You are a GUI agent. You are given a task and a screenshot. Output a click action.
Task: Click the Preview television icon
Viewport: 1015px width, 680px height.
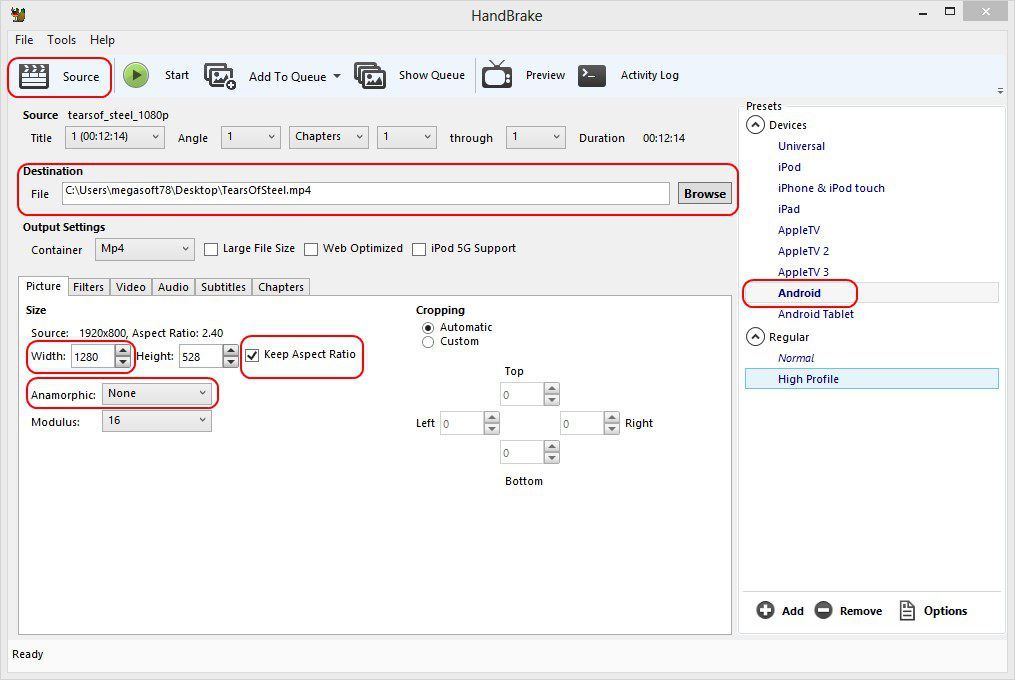pos(496,74)
